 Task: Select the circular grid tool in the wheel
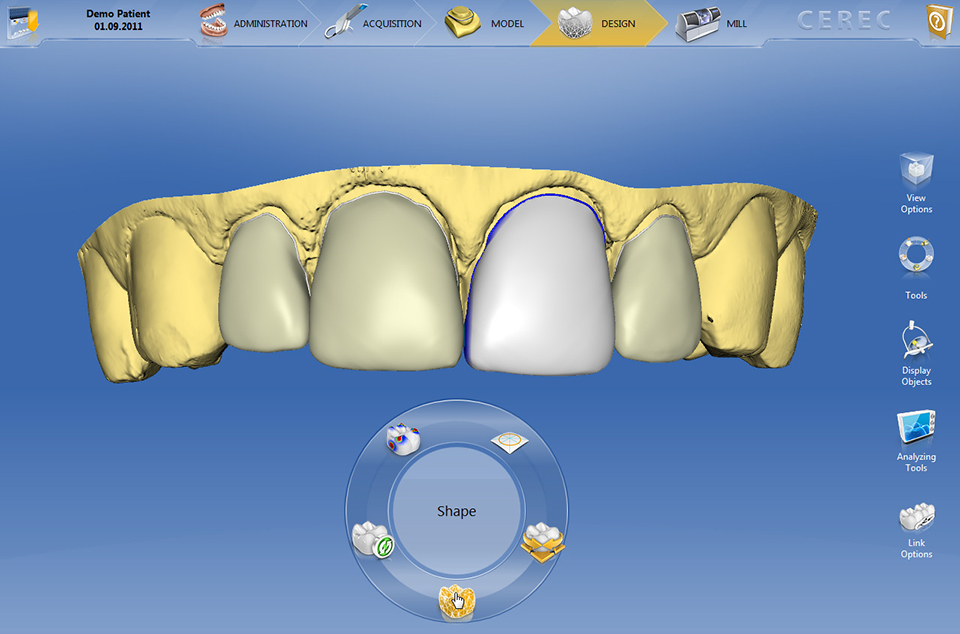(x=509, y=442)
